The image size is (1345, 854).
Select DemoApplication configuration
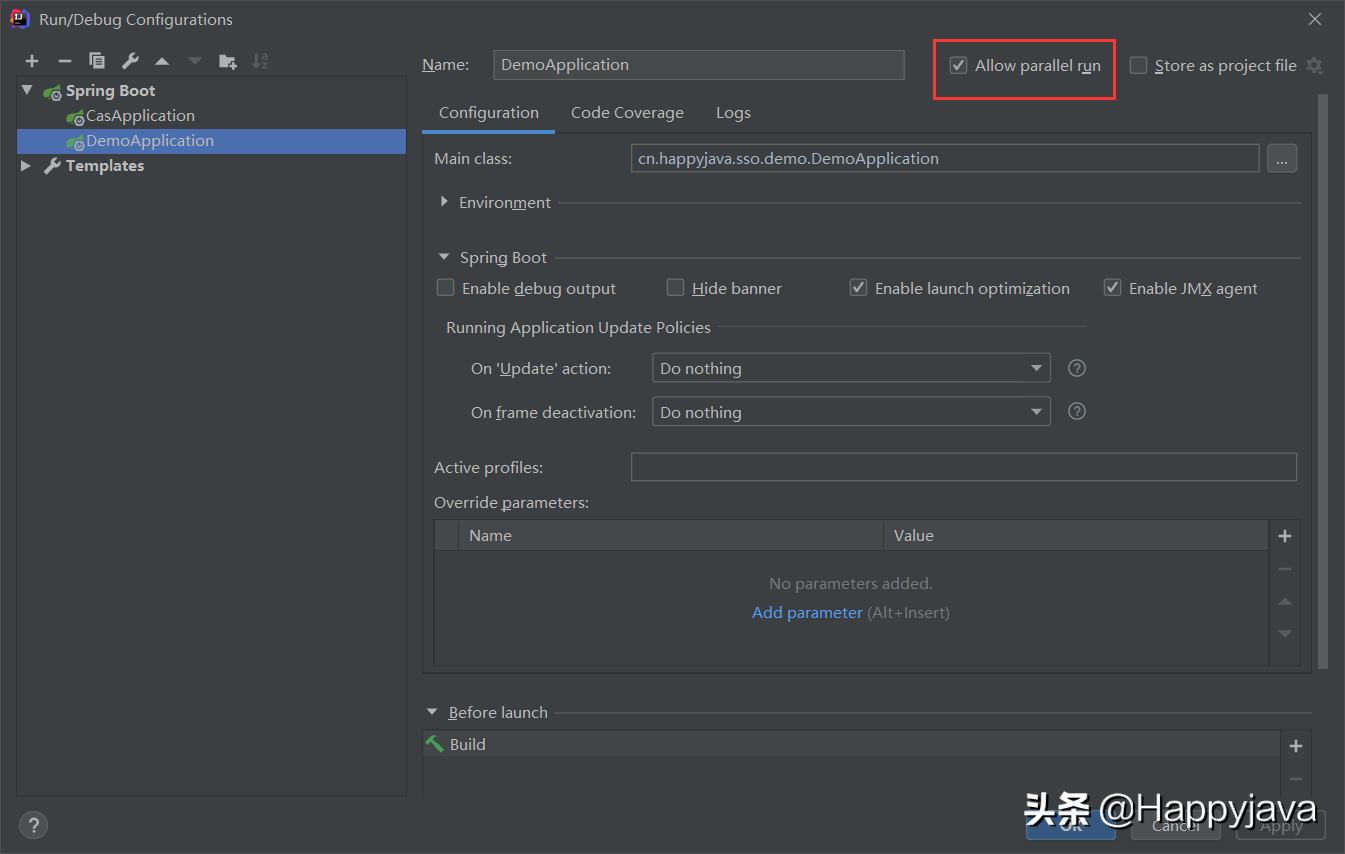pos(211,141)
